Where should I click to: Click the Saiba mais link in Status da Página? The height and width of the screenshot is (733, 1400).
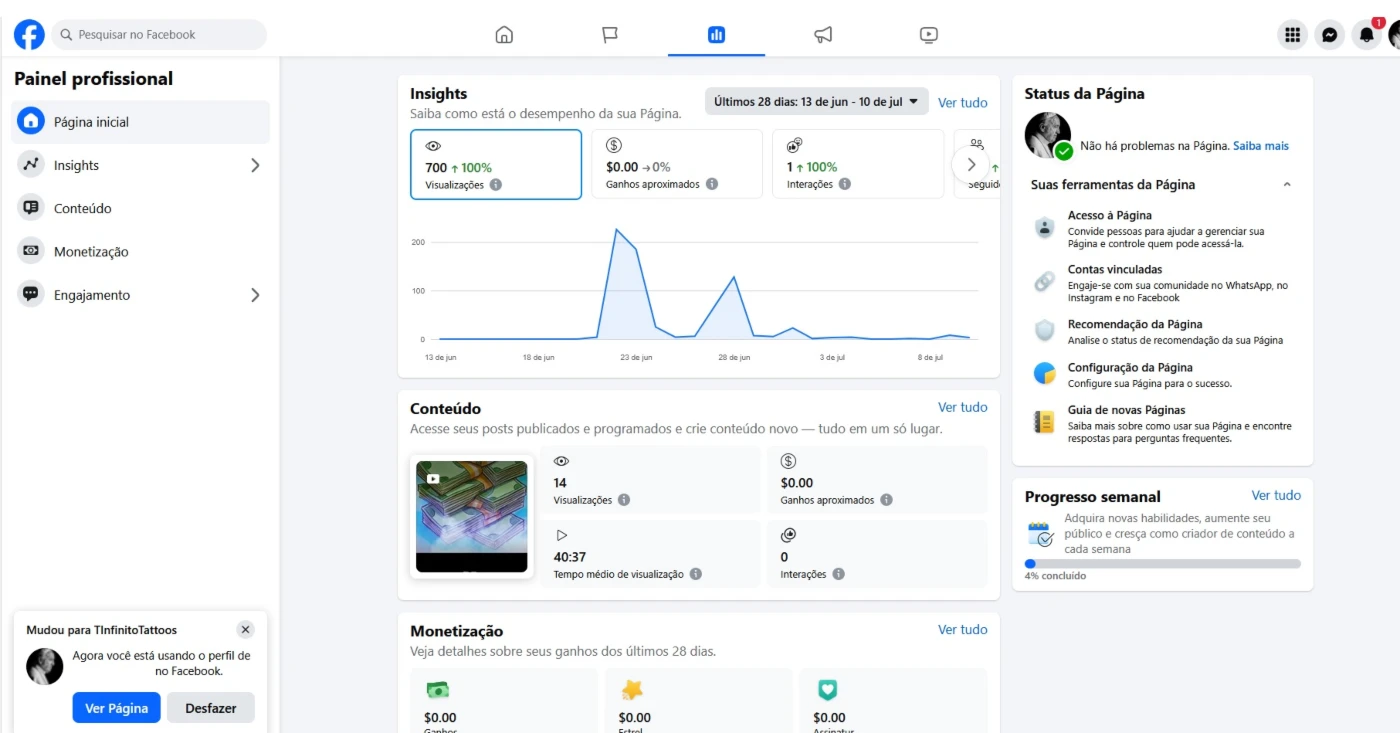click(1261, 146)
